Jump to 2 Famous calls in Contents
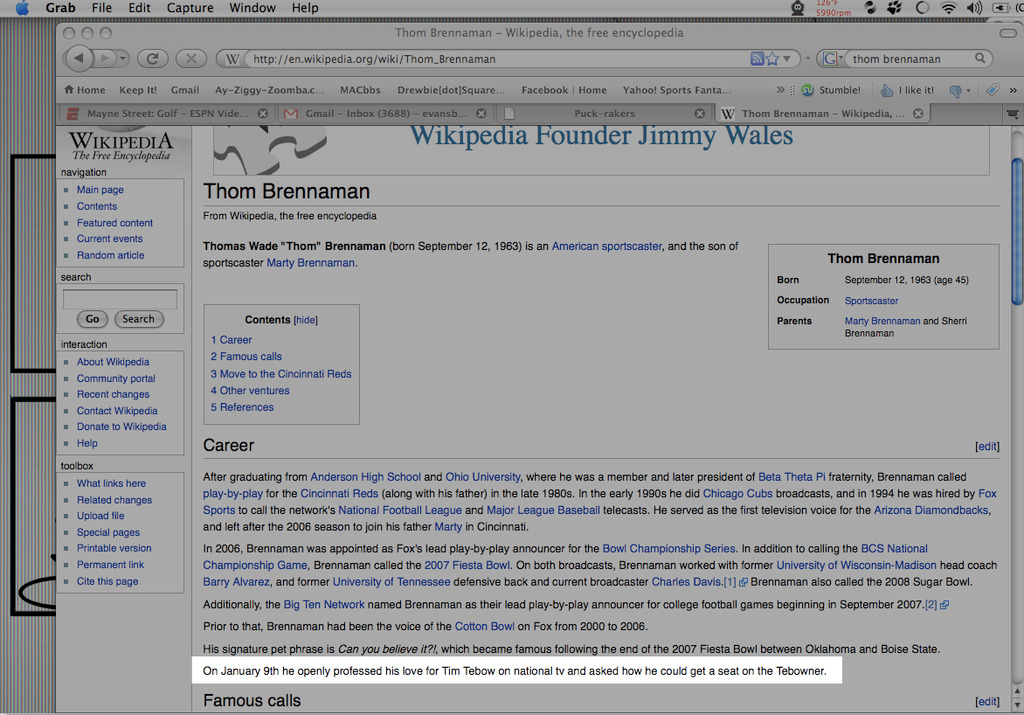This screenshot has height=715, width=1024. 246,357
